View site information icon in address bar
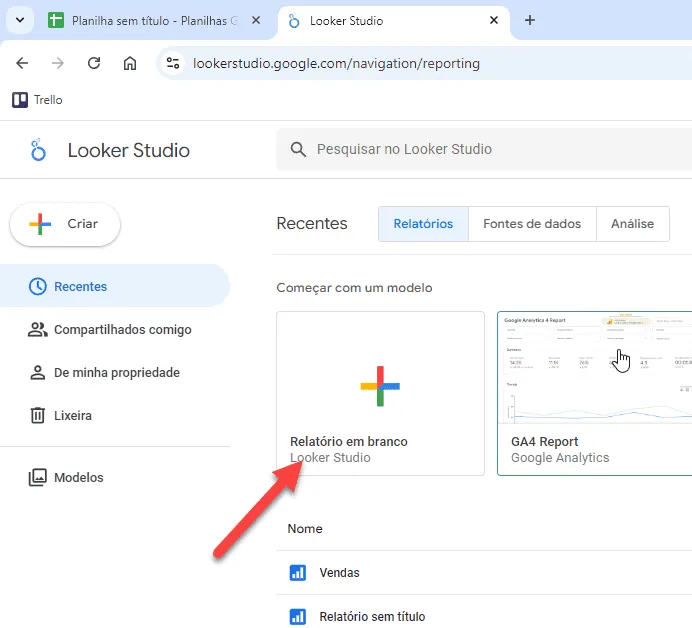Image resolution: width=692 pixels, height=628 pixels. (x=173, y=64)
